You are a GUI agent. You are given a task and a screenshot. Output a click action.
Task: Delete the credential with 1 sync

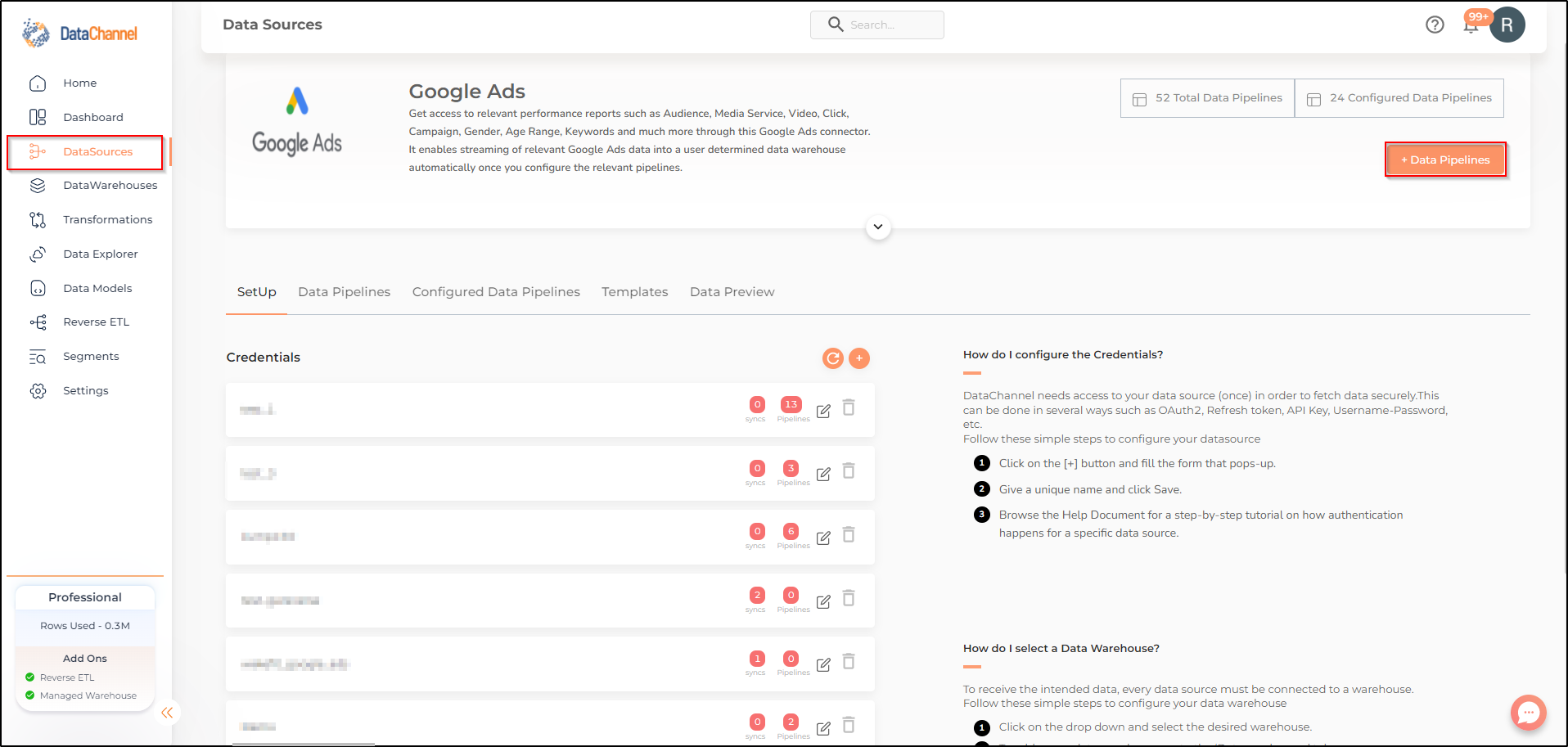(849, 661)
